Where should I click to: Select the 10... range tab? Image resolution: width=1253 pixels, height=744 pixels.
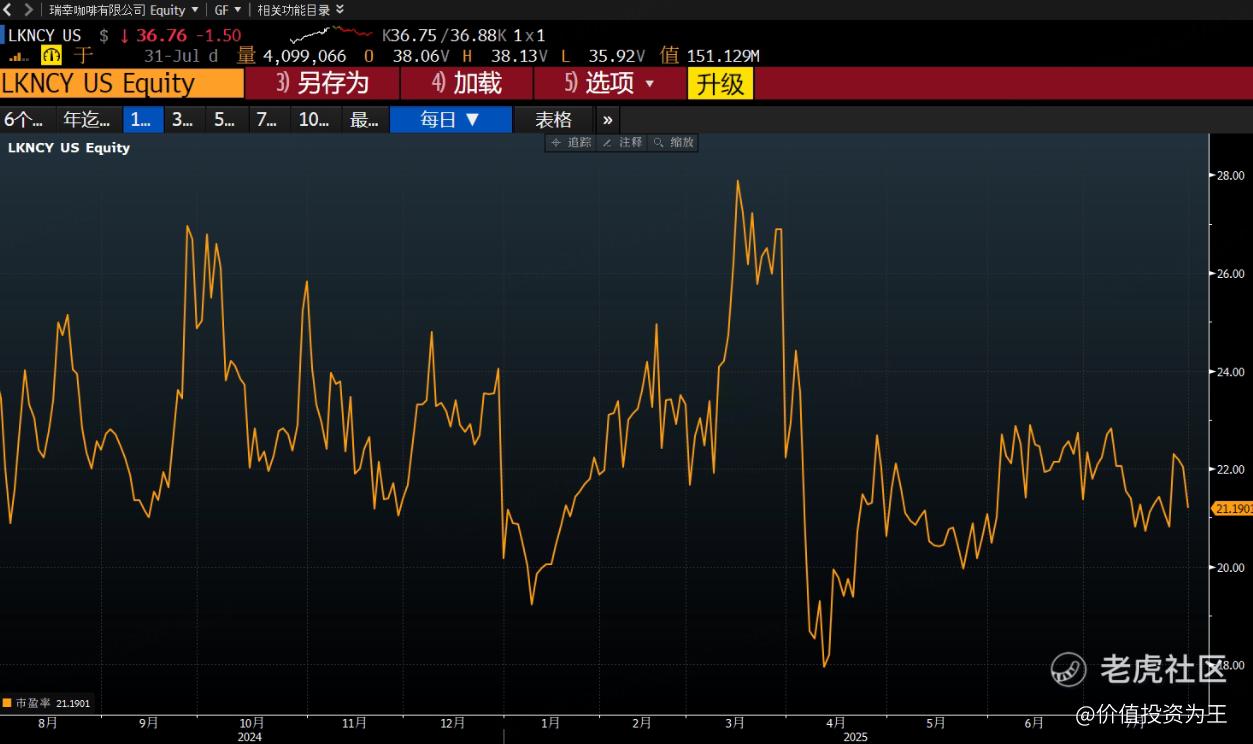click(315, 119)
